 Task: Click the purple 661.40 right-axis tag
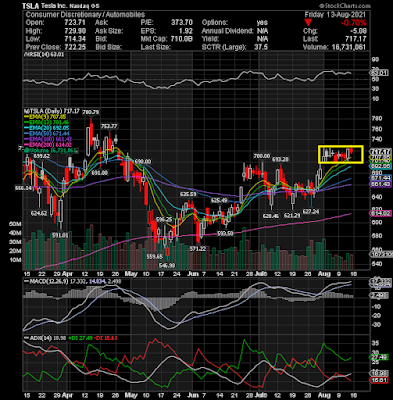381,184
